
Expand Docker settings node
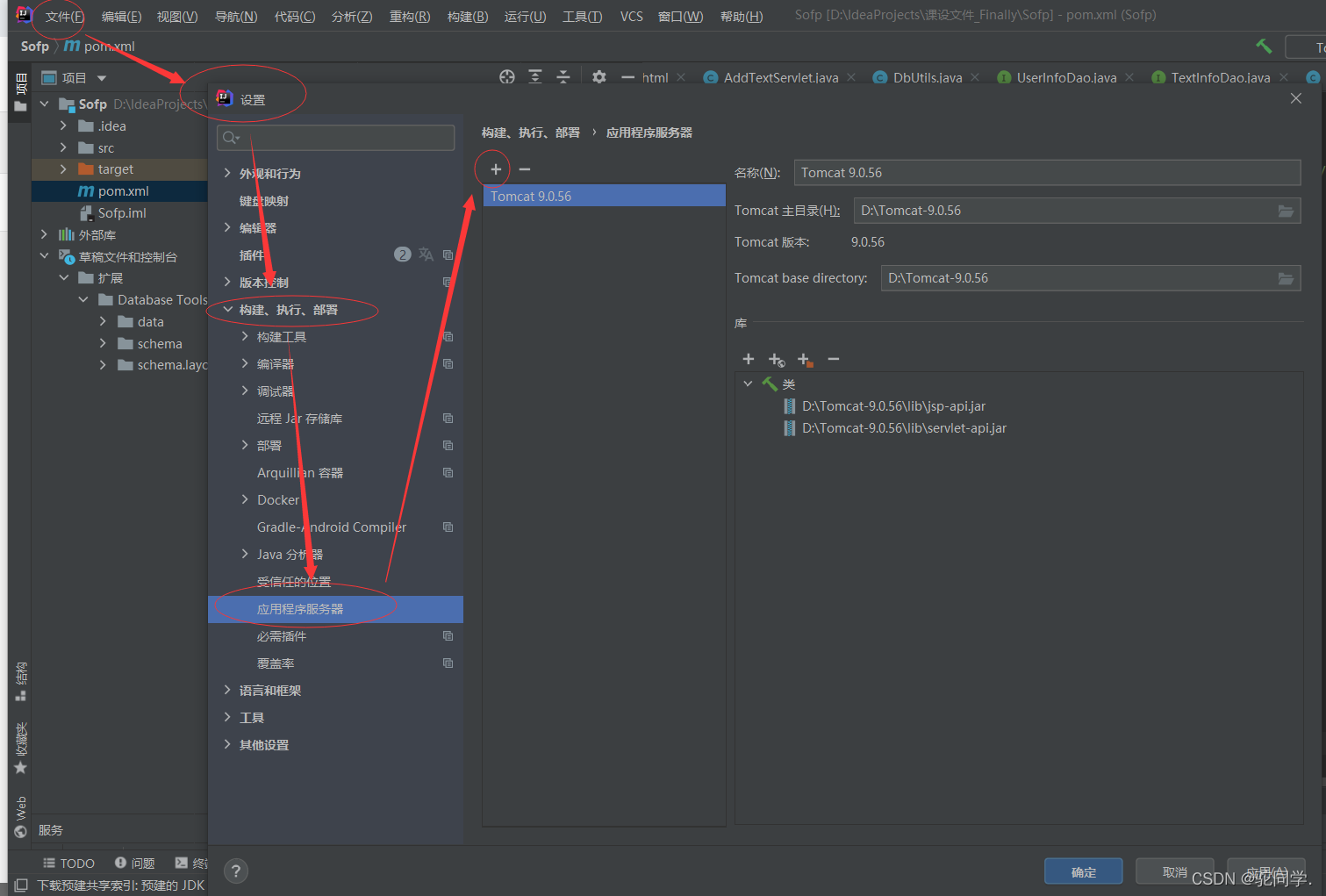pyautogui.click(x=245, y=499)
